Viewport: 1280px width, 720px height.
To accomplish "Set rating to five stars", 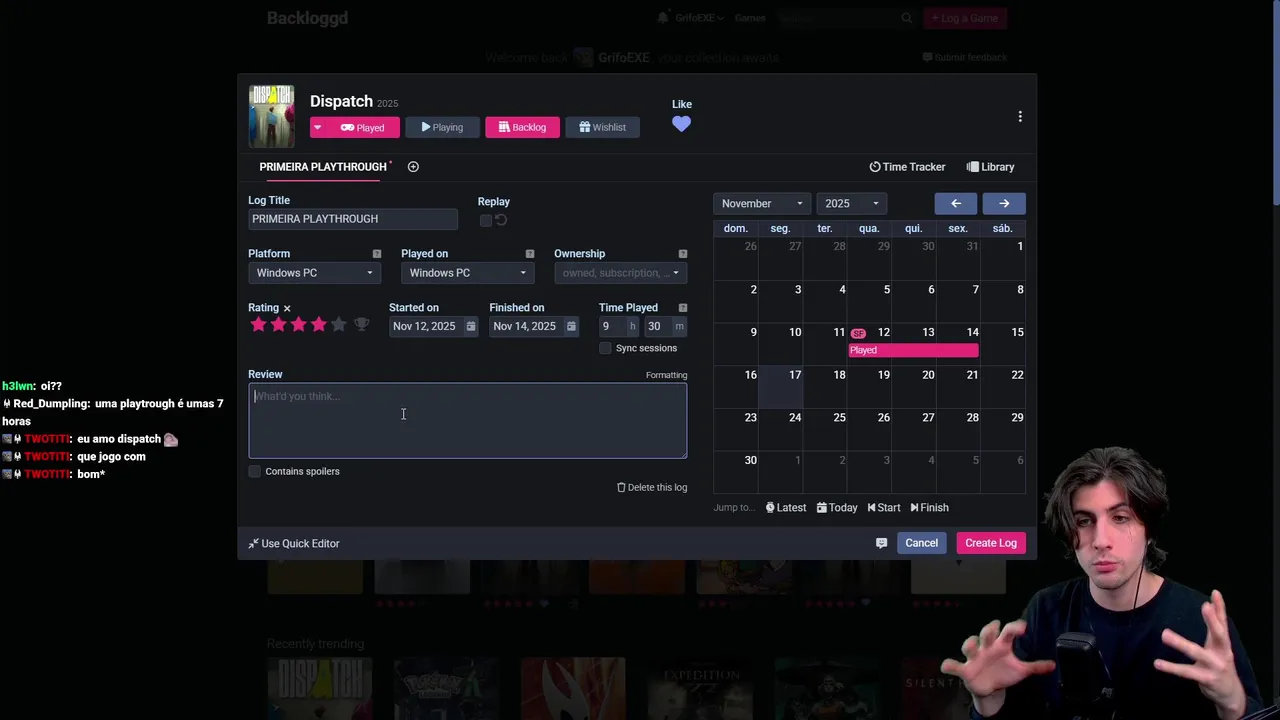I will pyautogui.click(x=338, y=325).
